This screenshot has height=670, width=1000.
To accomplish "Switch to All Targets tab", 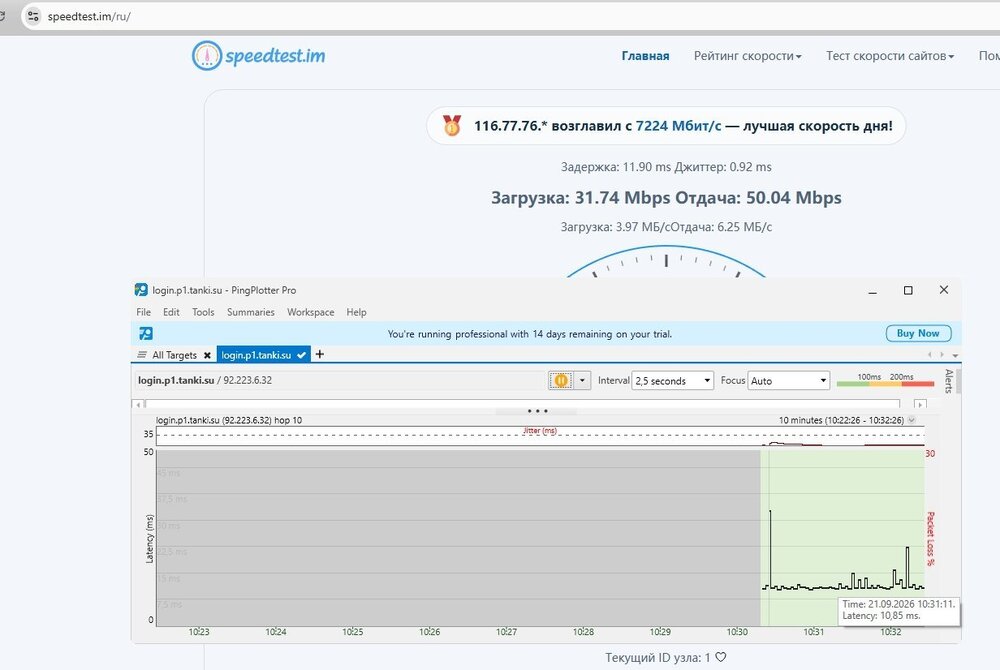I will [x=174, y=355].
